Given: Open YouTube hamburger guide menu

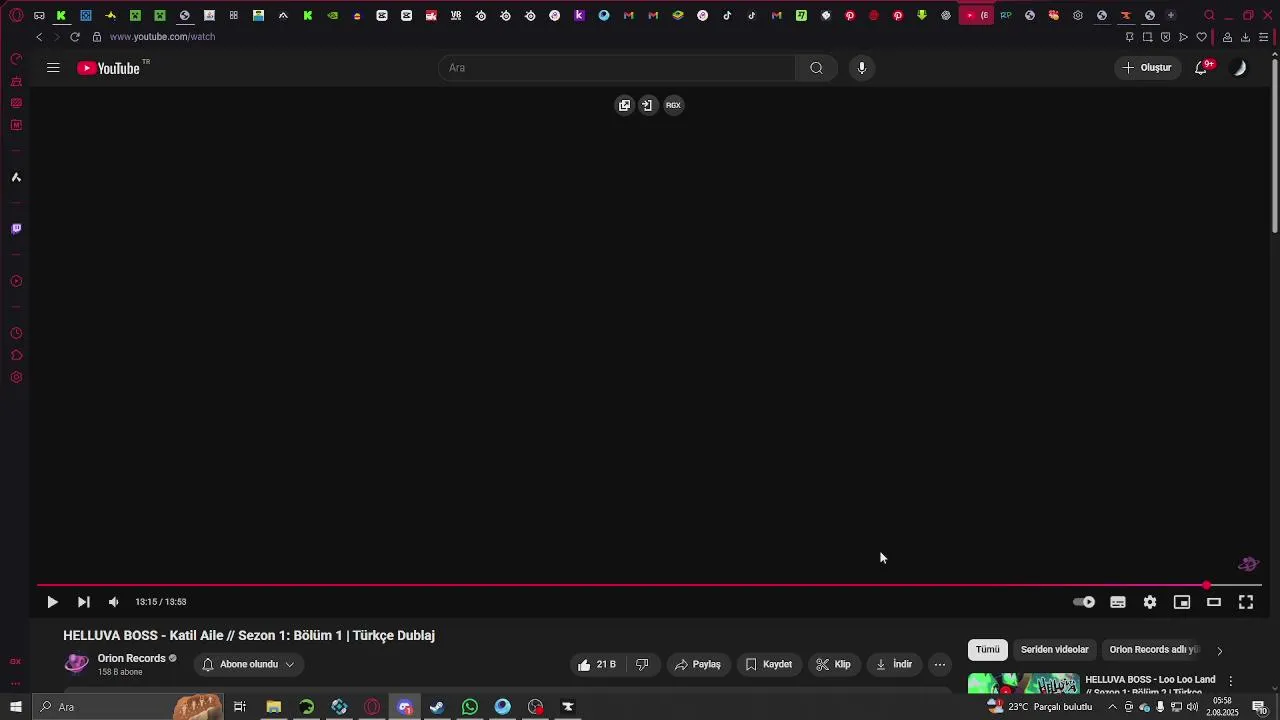Looking at the screenshot, I should coord(53,68).
